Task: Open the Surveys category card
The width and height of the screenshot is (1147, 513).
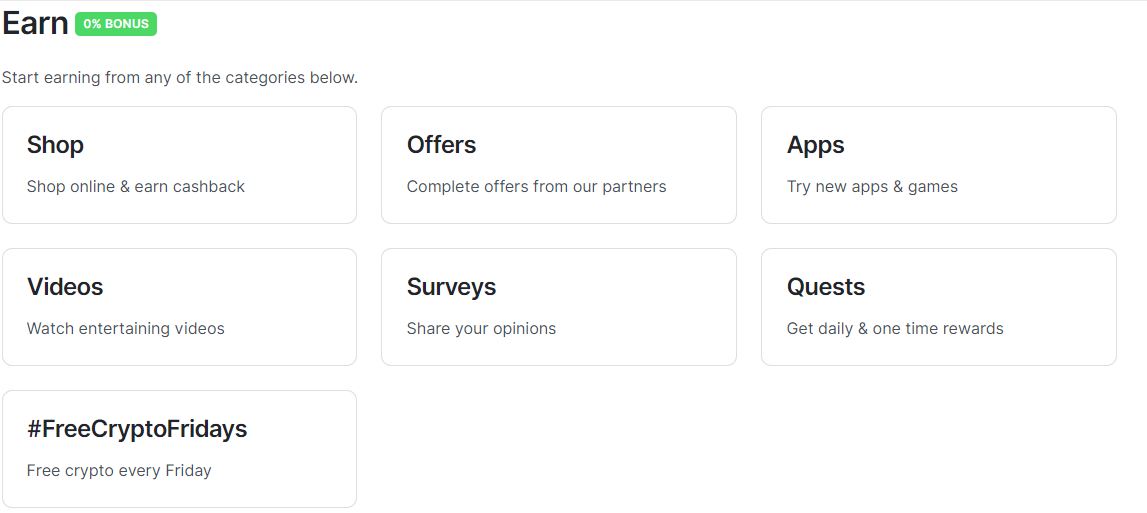Action: coord(558,307)
